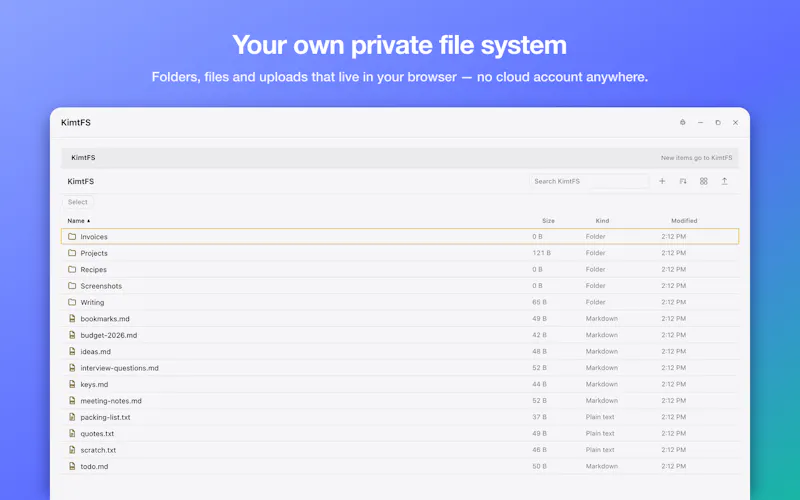This screenshot has height=500, width=800.
Task: Click the Folder kind of Screenshots
Action: [595, 286]
